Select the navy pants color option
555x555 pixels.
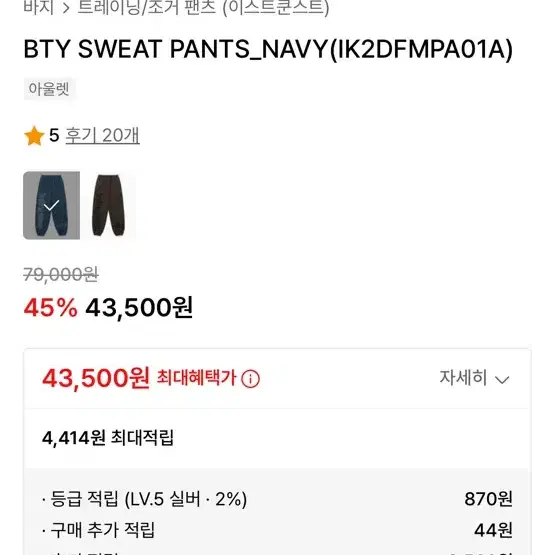pyautogui.click(x=51, y=205)
